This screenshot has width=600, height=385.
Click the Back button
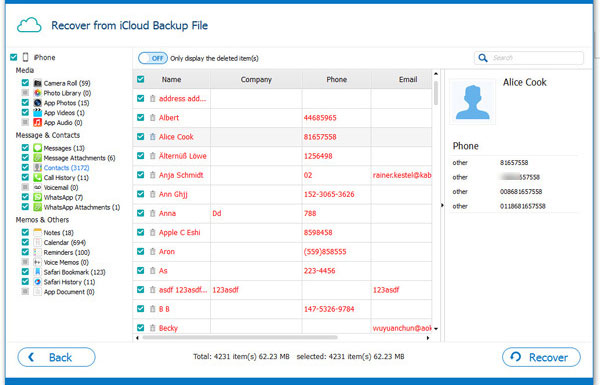coord(56,357)
